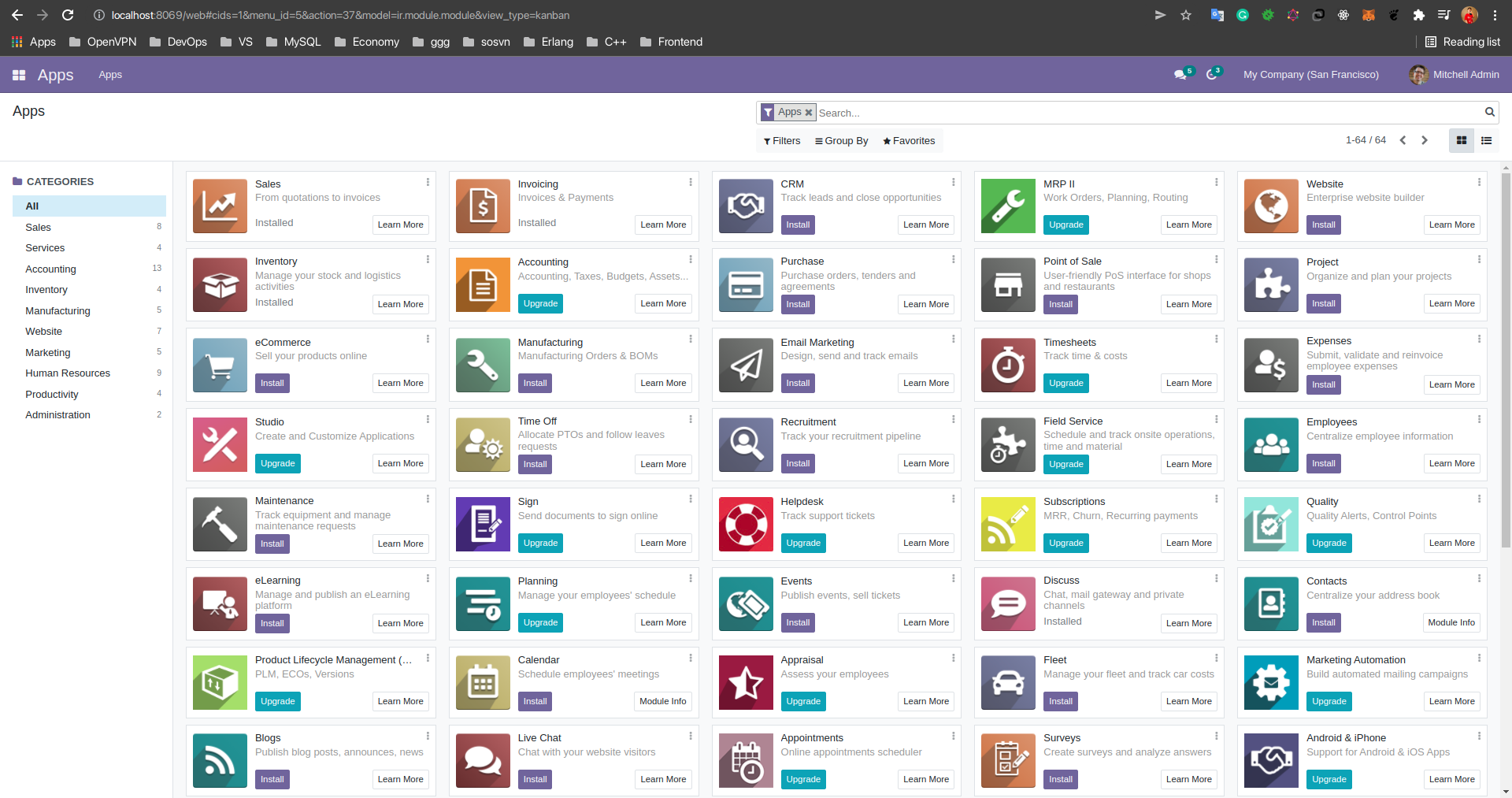Image resolution: width=1512 pixels, height=798 pixels.
Task: Click the Fleet car icon
Action: pos(1008,682)
